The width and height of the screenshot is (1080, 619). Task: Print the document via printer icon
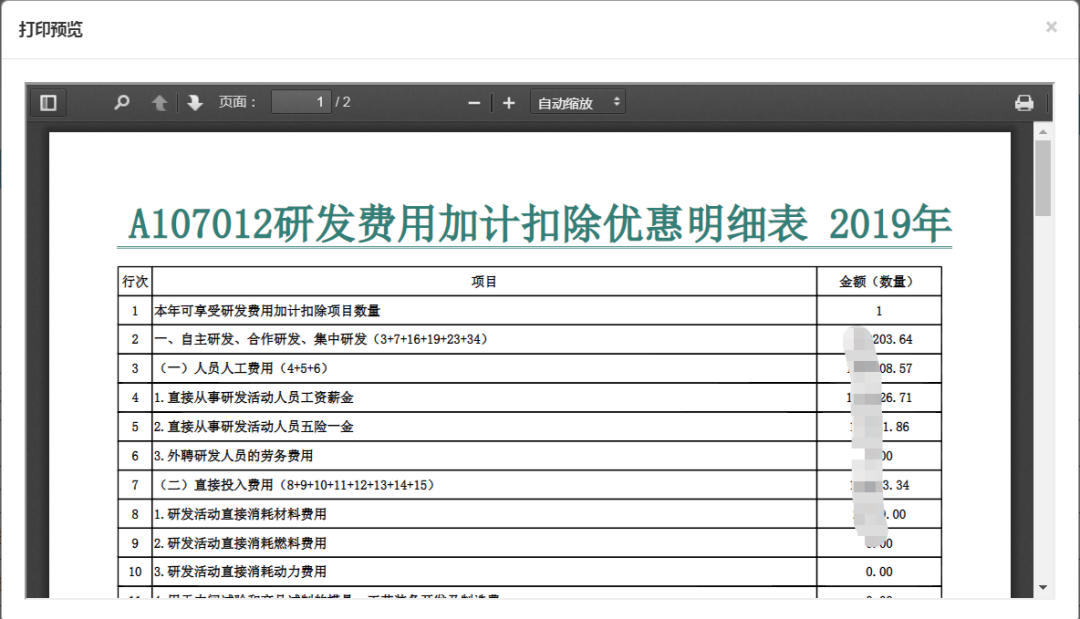coord(1024,103)
